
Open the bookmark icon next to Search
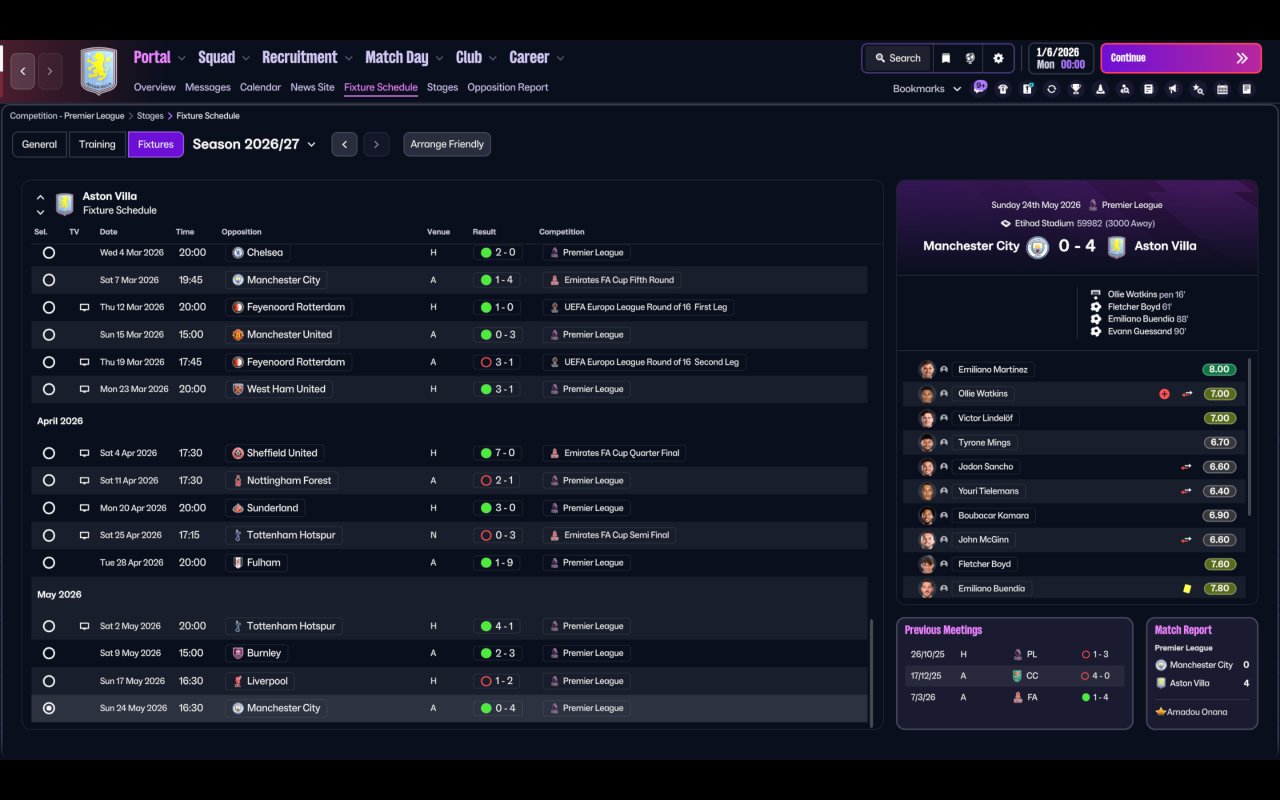click(x=946, y=58)
